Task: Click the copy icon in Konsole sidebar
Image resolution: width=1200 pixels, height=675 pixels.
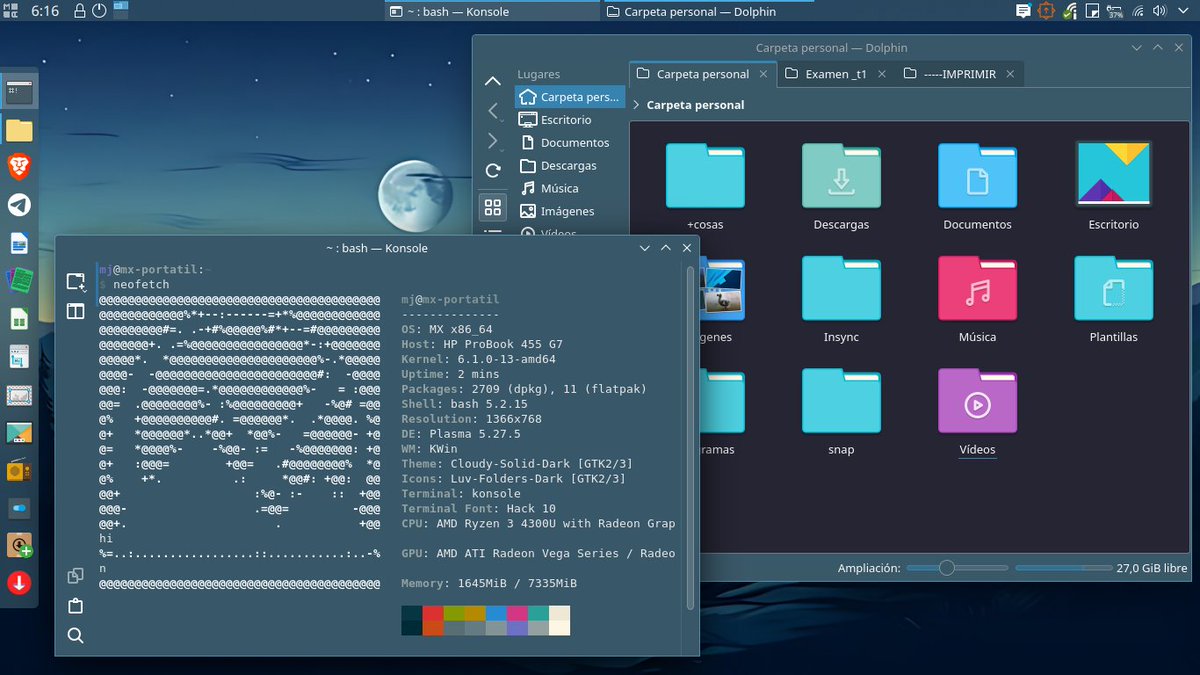Action: pyautogui.click(x=75, y=576)
